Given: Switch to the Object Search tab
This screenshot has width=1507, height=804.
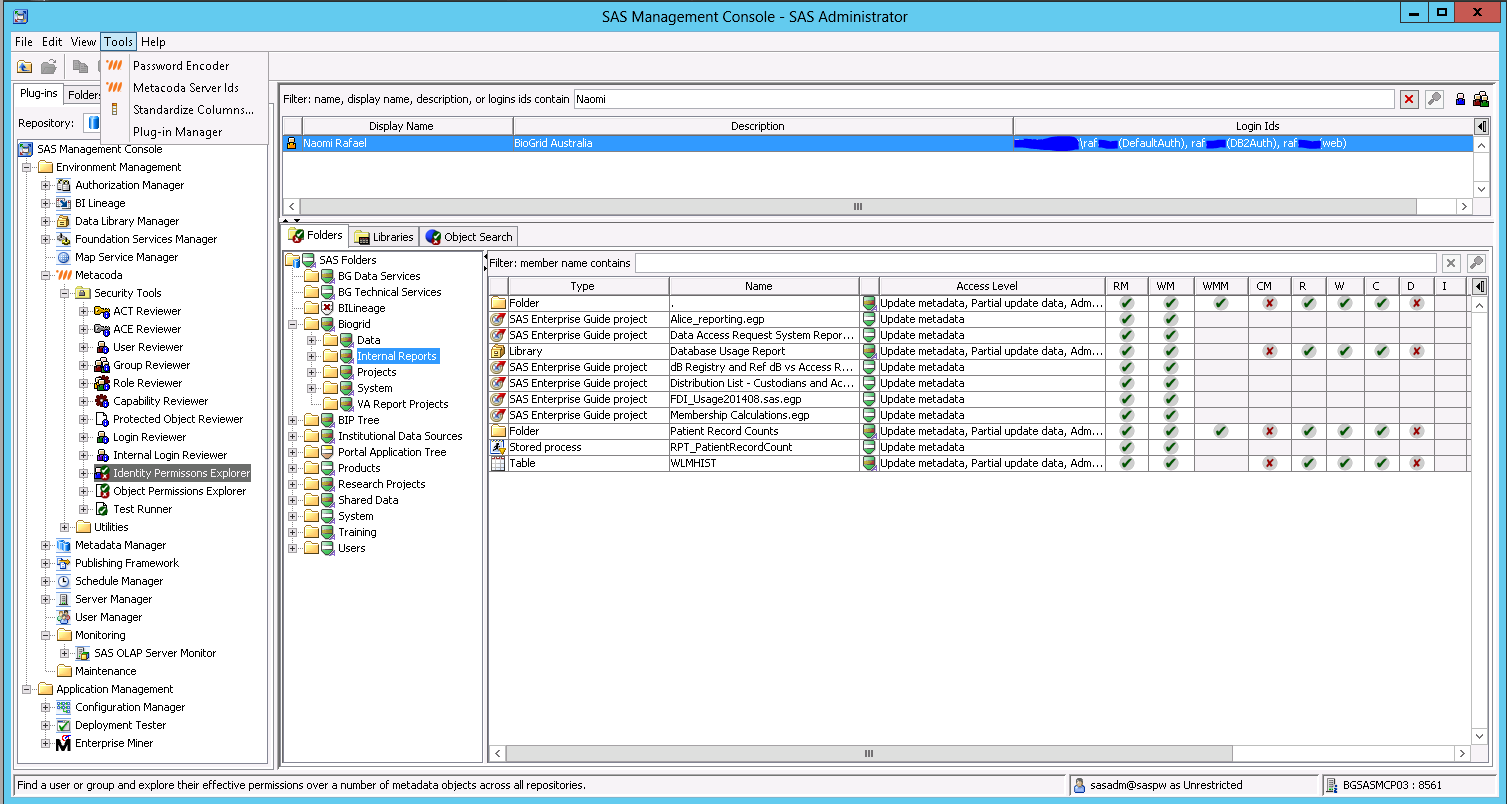Looking at the screenshot, I should (469, 237).
